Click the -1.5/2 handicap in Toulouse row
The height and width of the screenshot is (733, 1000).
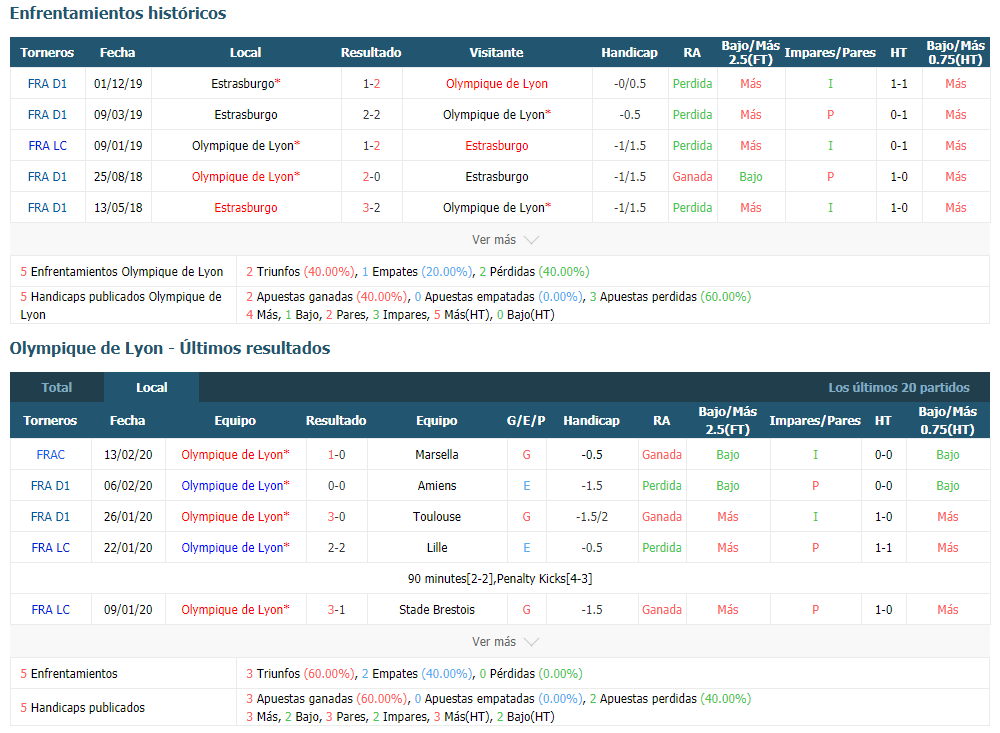592,517
